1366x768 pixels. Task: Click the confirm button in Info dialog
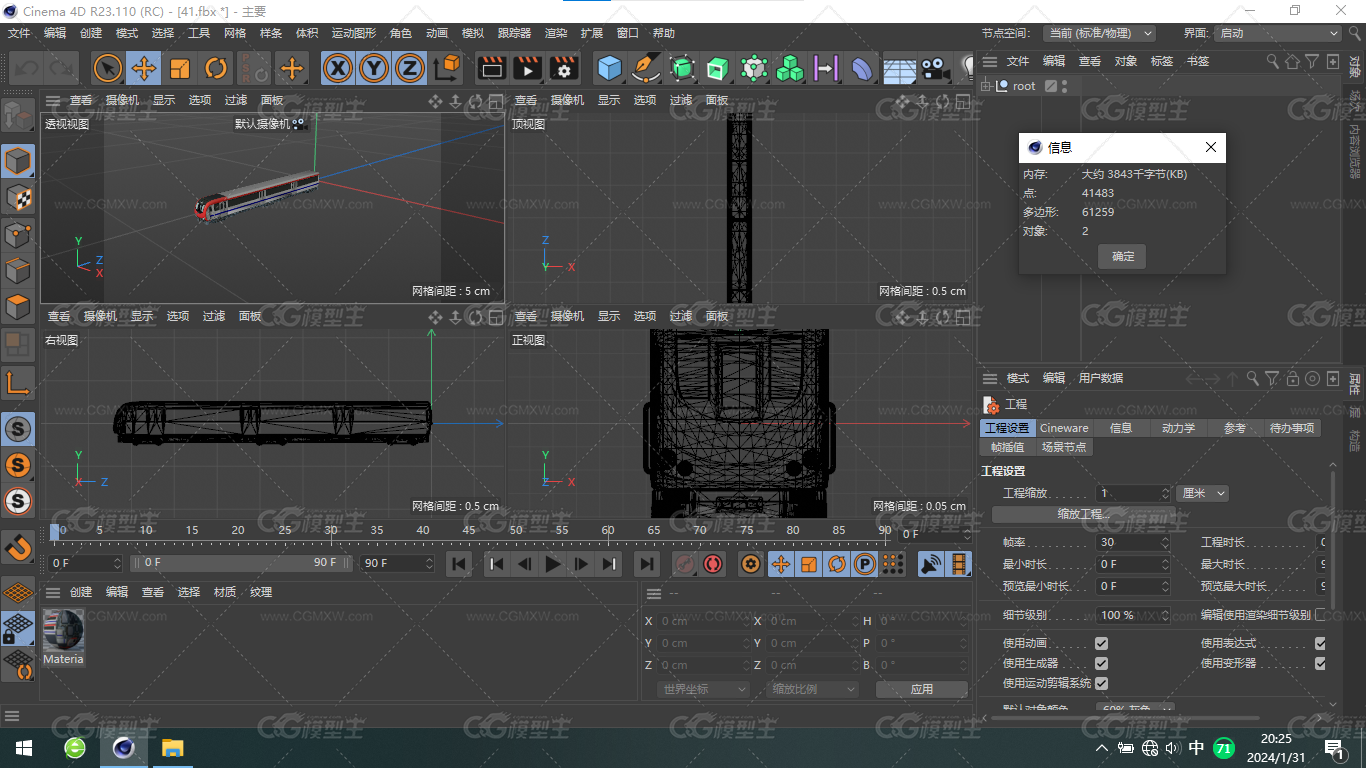tap(1123, 257)
